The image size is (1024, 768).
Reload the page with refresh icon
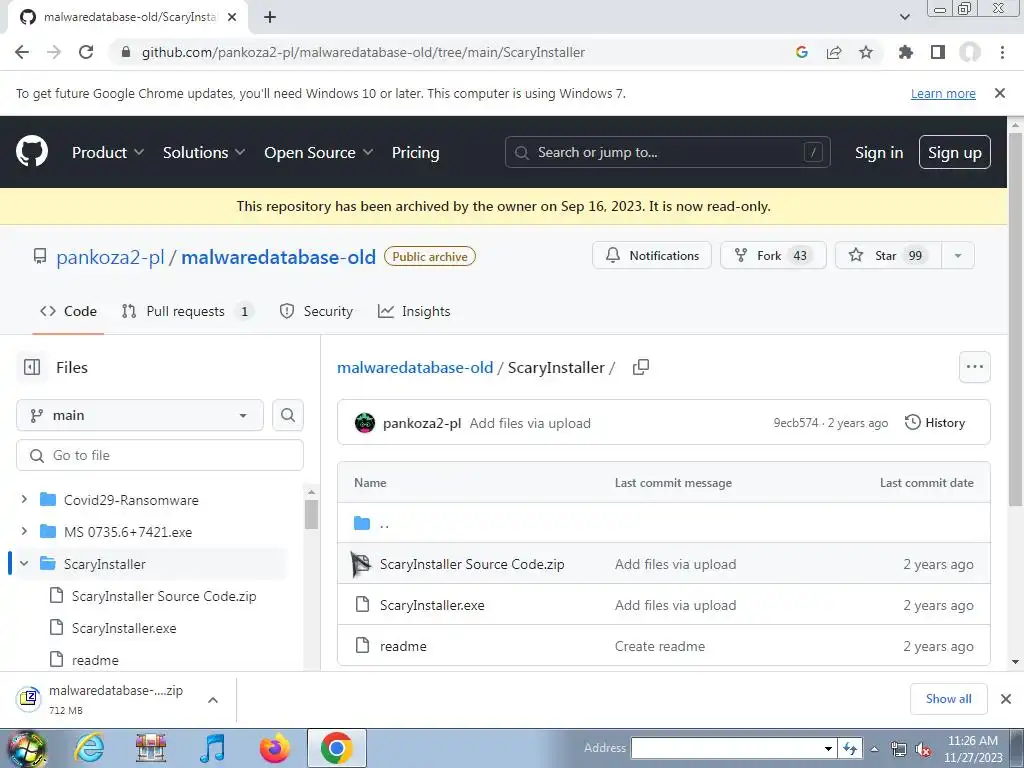(86, 52)
